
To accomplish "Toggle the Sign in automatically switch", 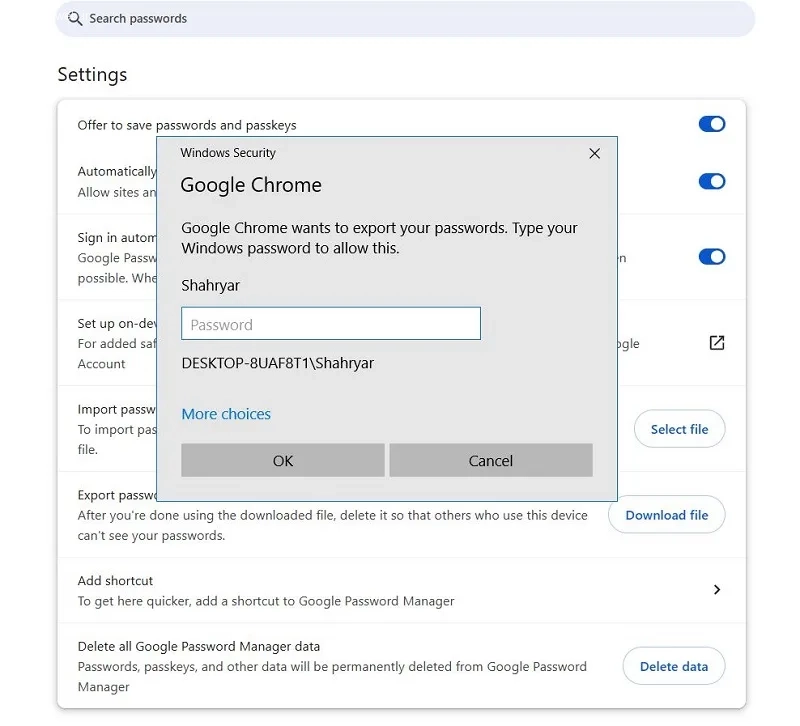I will tap(712, 257).
